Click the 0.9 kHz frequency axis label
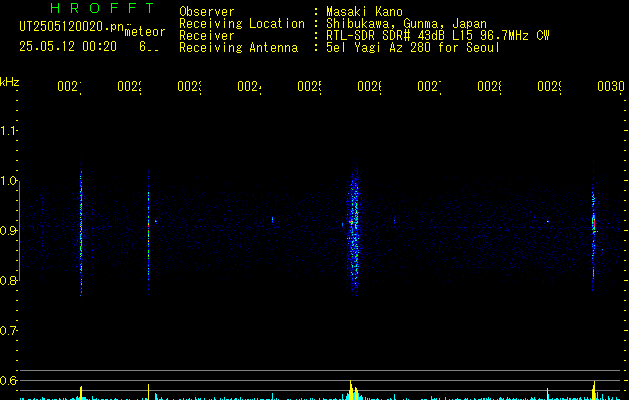This screenshot has height=400, width=629. 8,231
